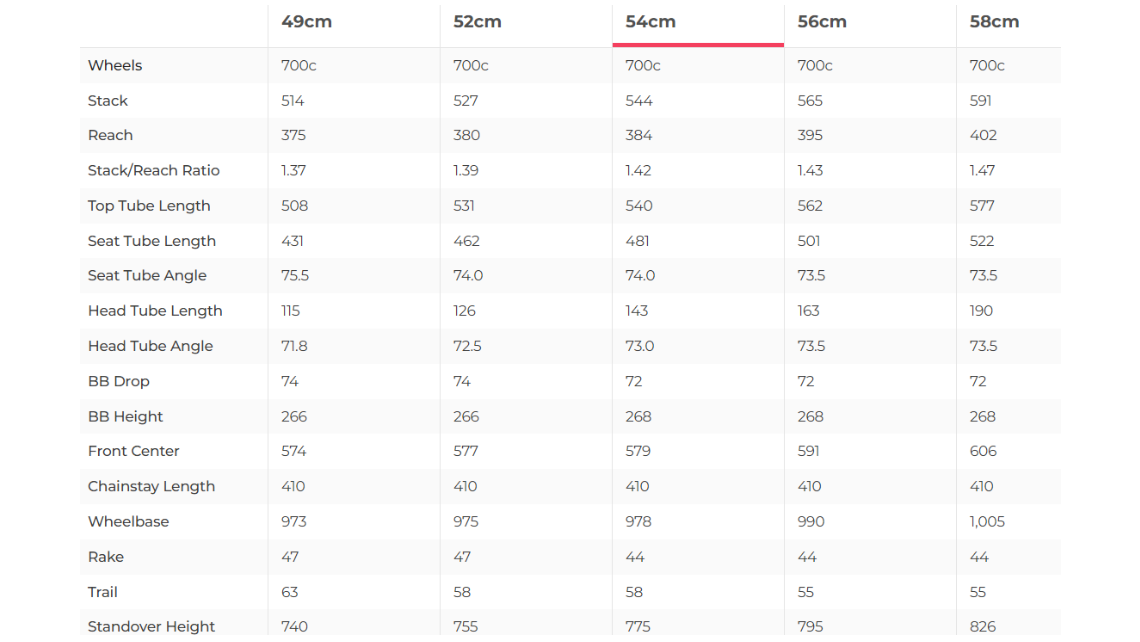Switch to the highlighted 54cm size tab
Screen dimensions: 1140x642
(x=650, y=22)
